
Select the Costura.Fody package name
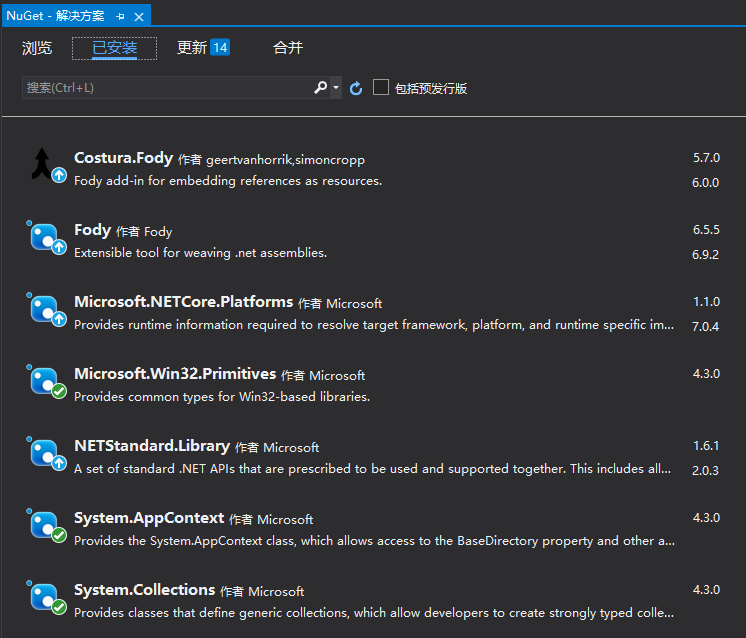coord(123,158)
